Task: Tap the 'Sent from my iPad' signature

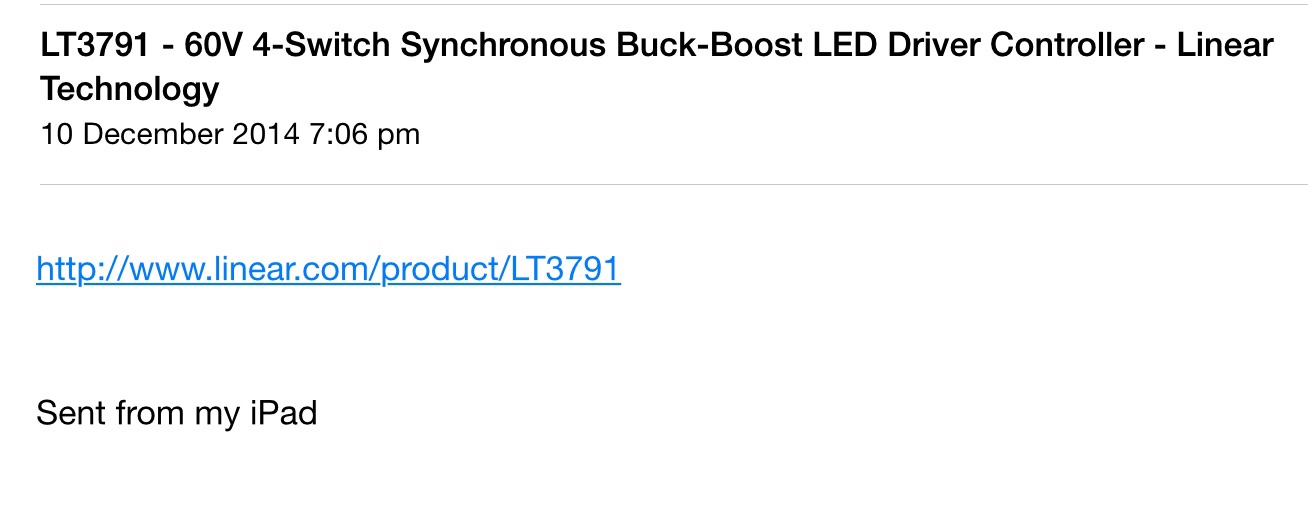Action: click(x=177, y=412)
